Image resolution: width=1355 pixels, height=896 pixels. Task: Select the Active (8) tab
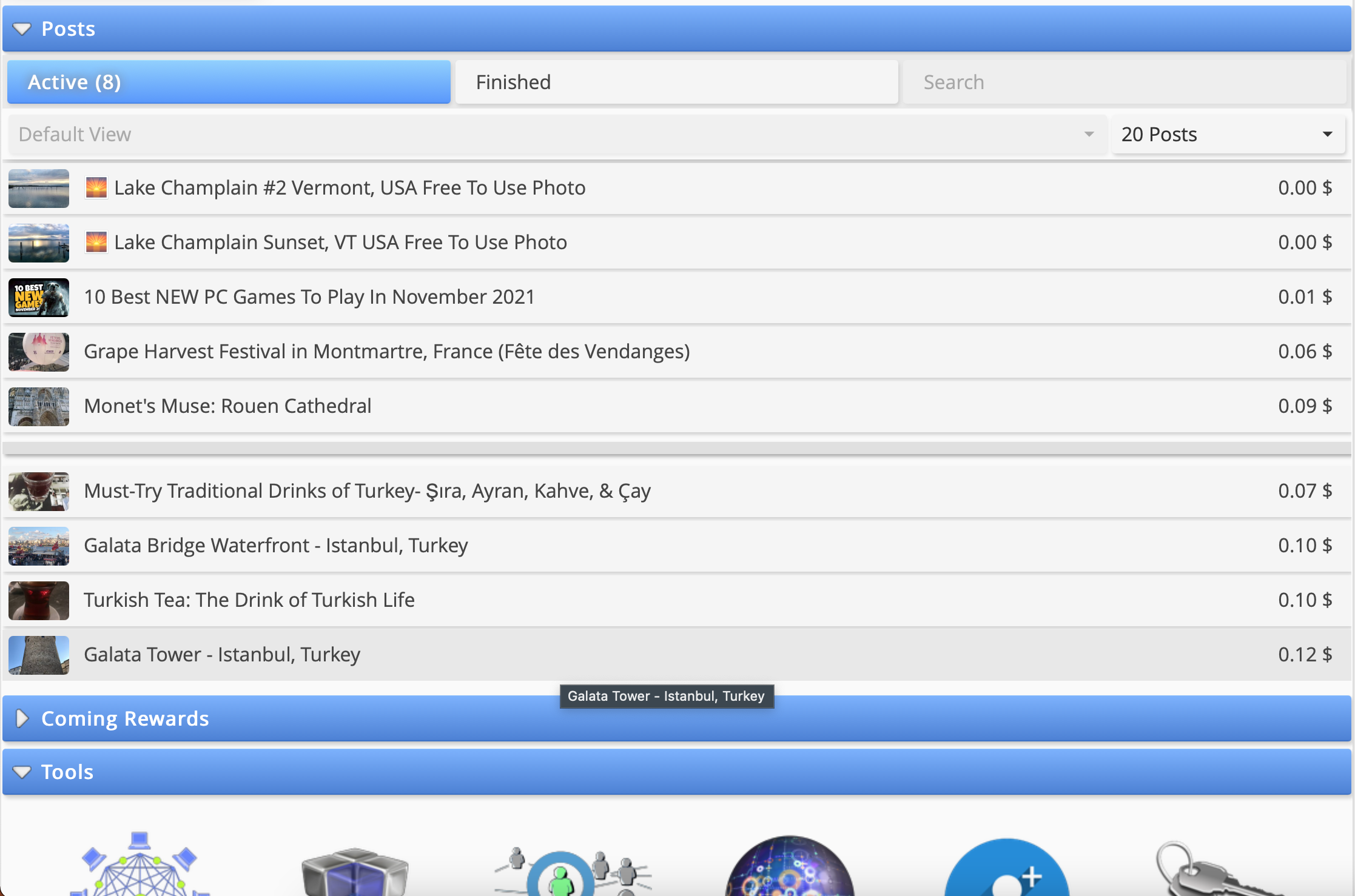click(229, 82)
